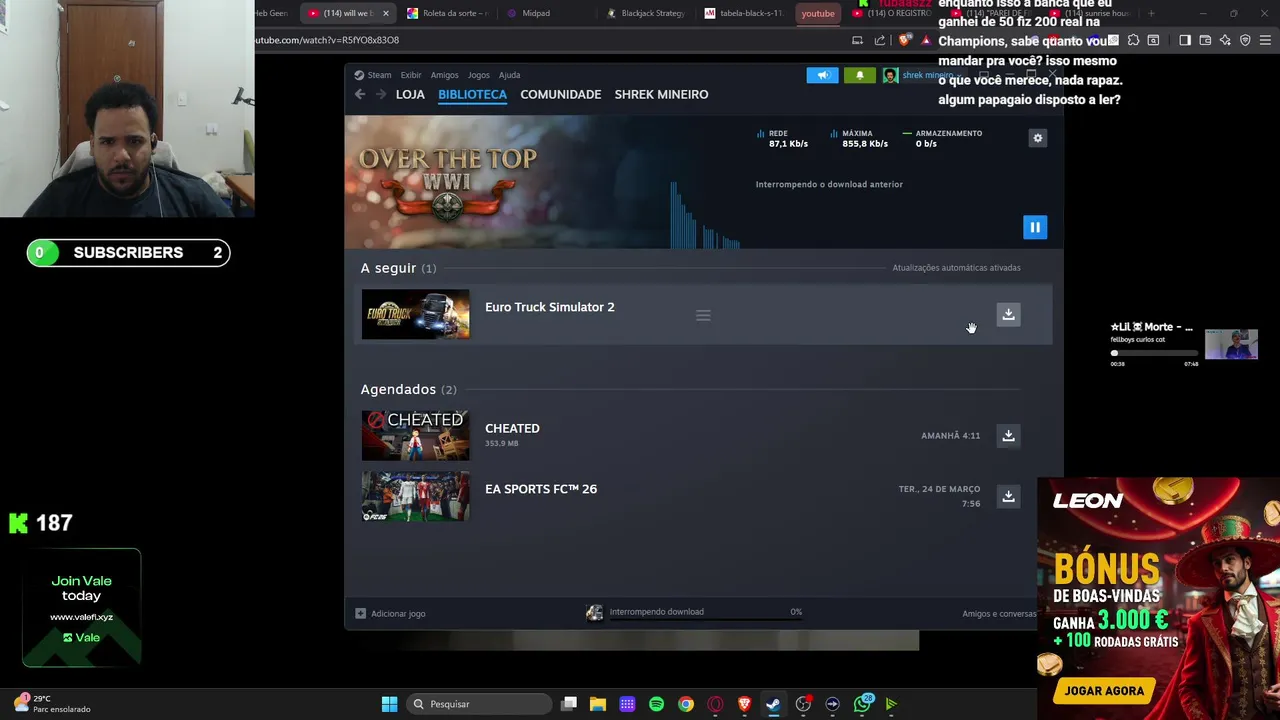Click the Pesquisar taskbar search box
The height and width of the screenshot is (720, 1280).
(479, 704)
